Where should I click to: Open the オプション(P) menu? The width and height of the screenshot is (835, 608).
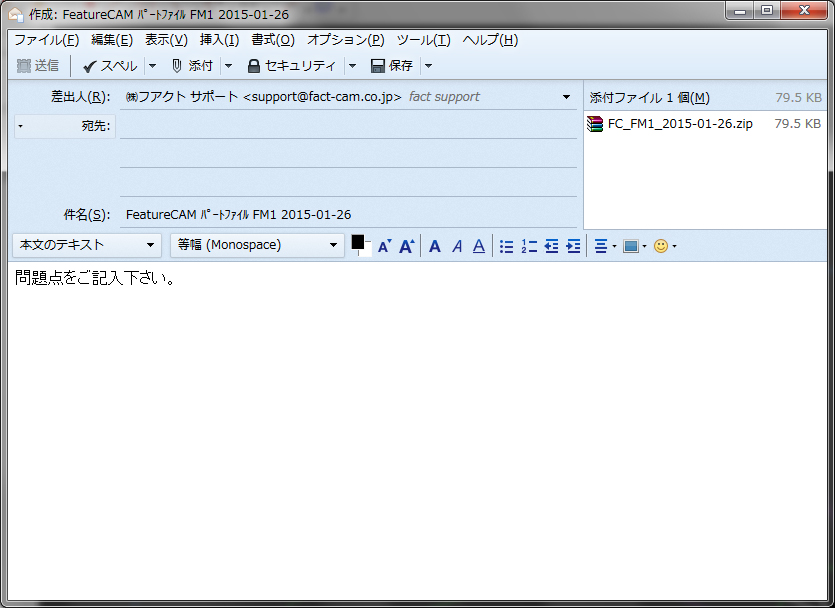click(x=346, y=40)
